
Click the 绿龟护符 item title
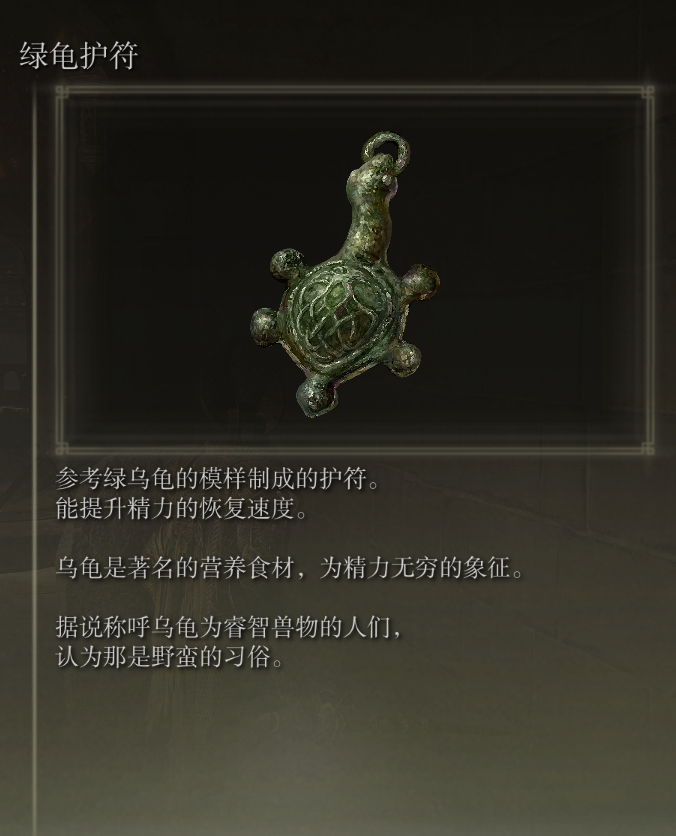pos(79,55)
